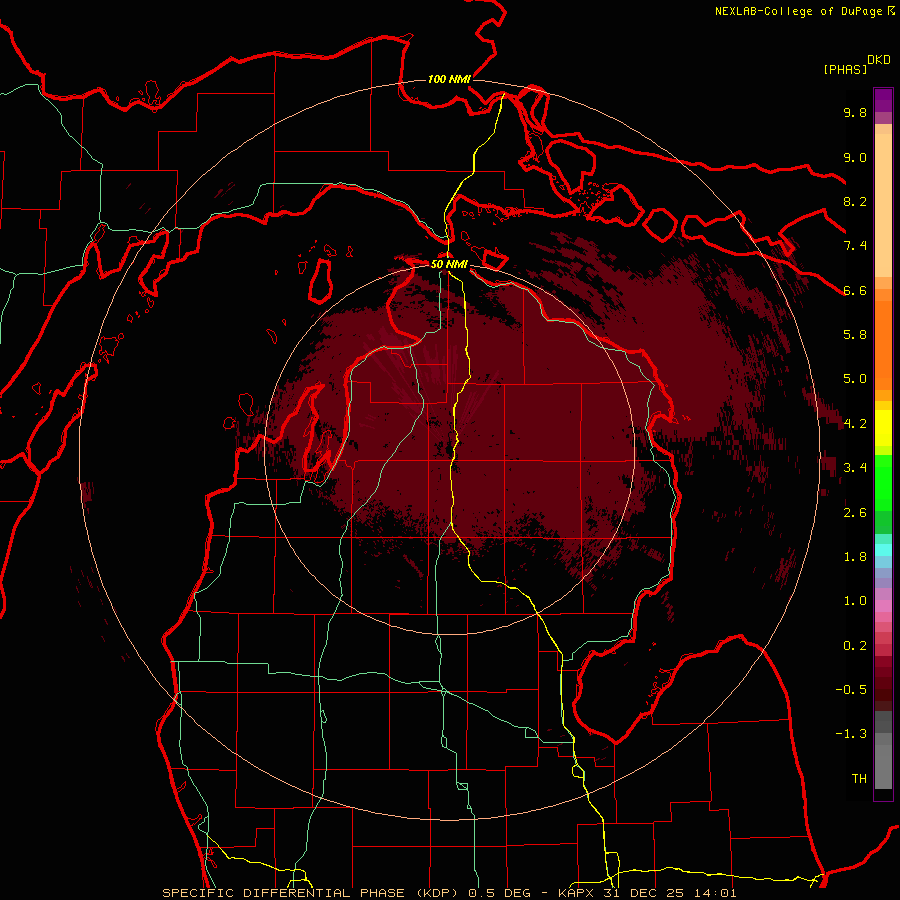Click the 0.2 value on color scale

855,646
